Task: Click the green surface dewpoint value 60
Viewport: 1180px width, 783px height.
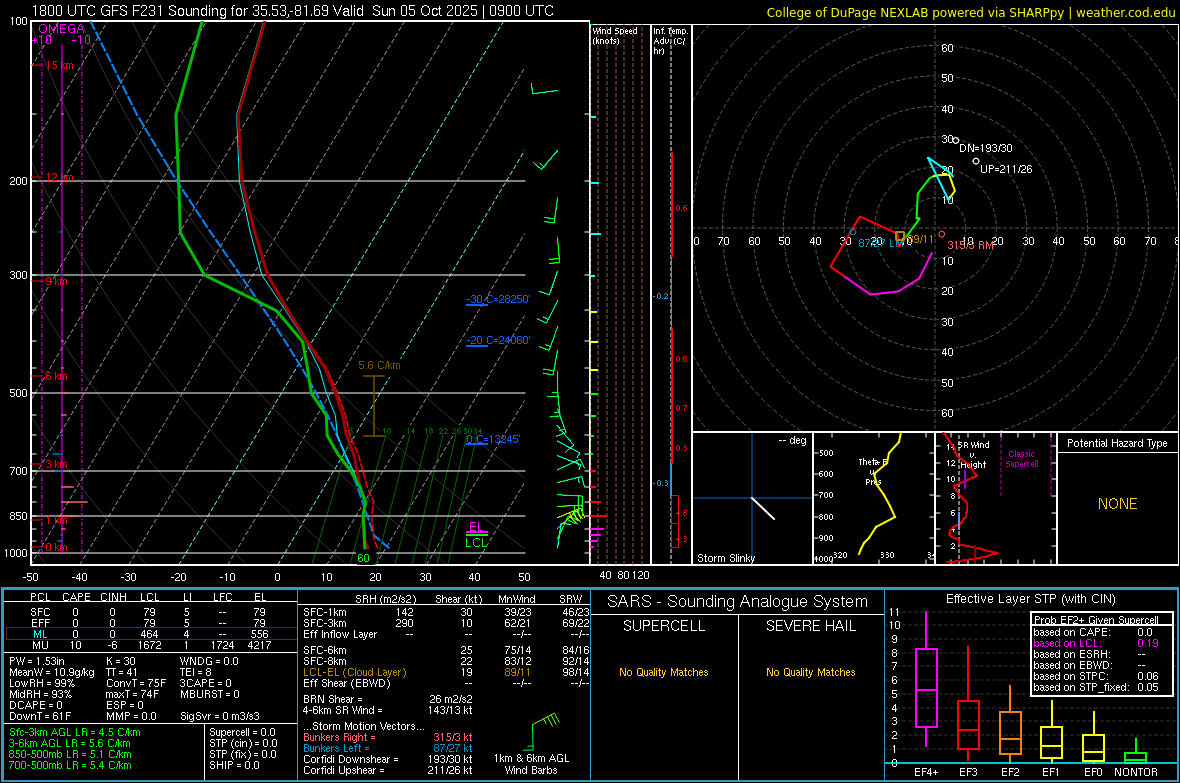Action: coord(363,559)
